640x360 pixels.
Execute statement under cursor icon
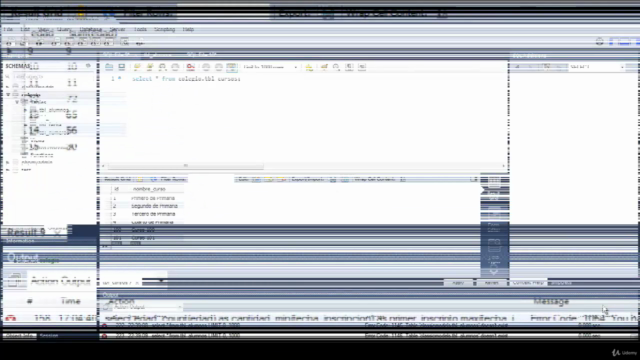150,67
